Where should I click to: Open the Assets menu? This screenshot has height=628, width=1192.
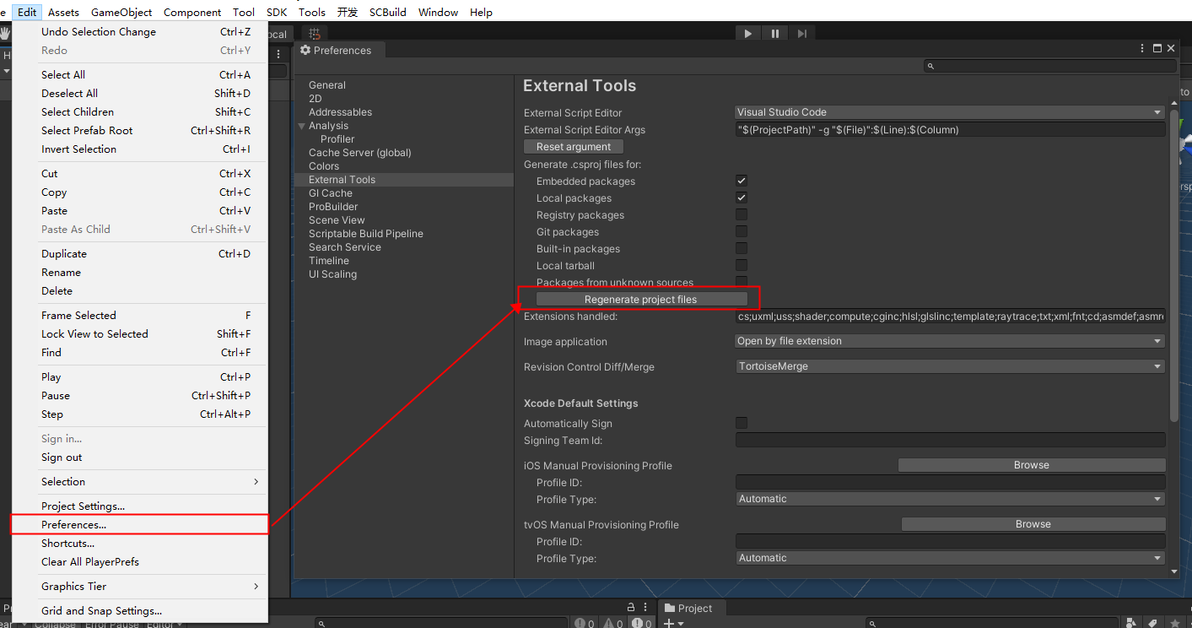click(x=63, y=12)
